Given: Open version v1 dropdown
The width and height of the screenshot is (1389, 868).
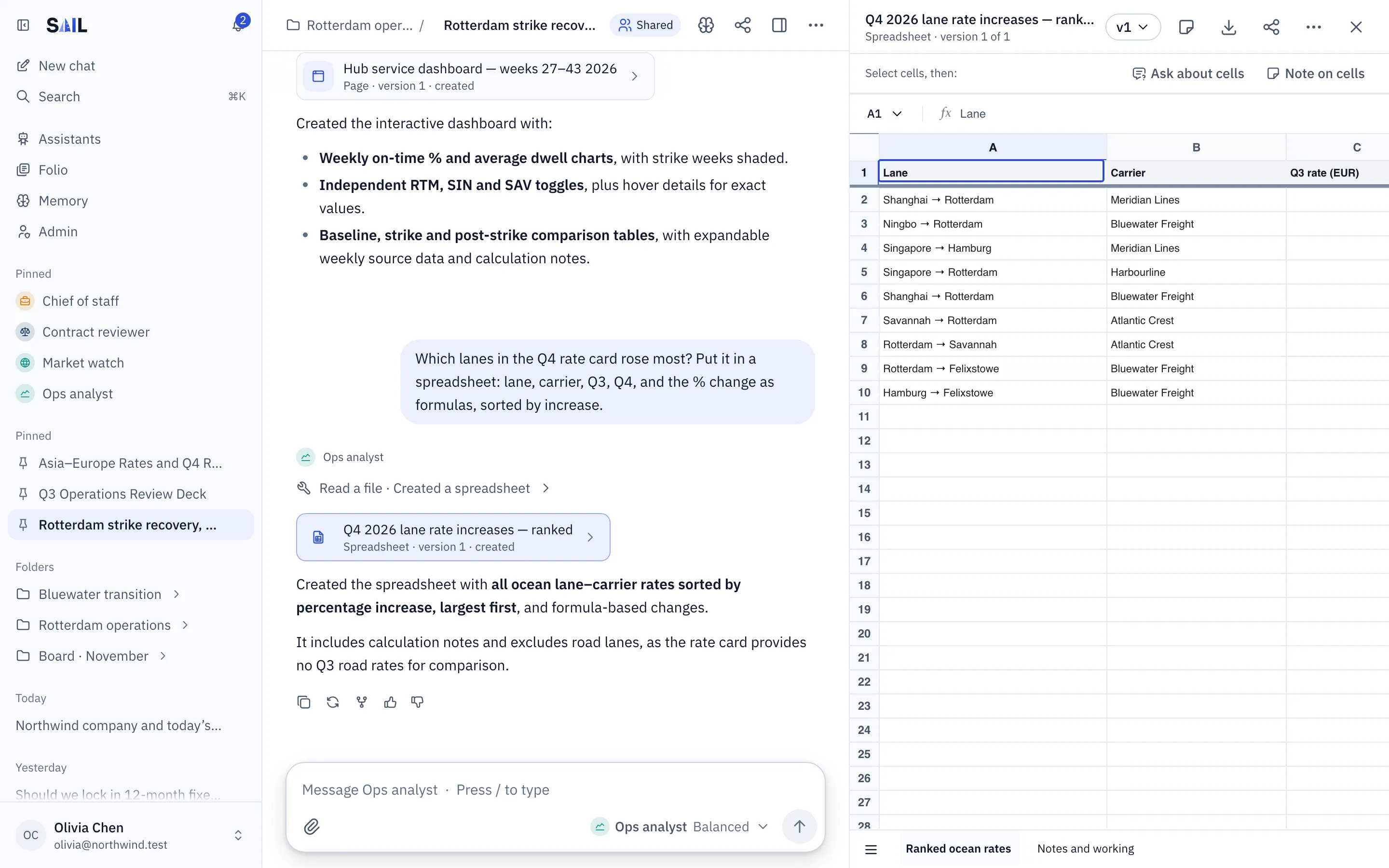Looking at the screenshot, I should (1132, 27).
